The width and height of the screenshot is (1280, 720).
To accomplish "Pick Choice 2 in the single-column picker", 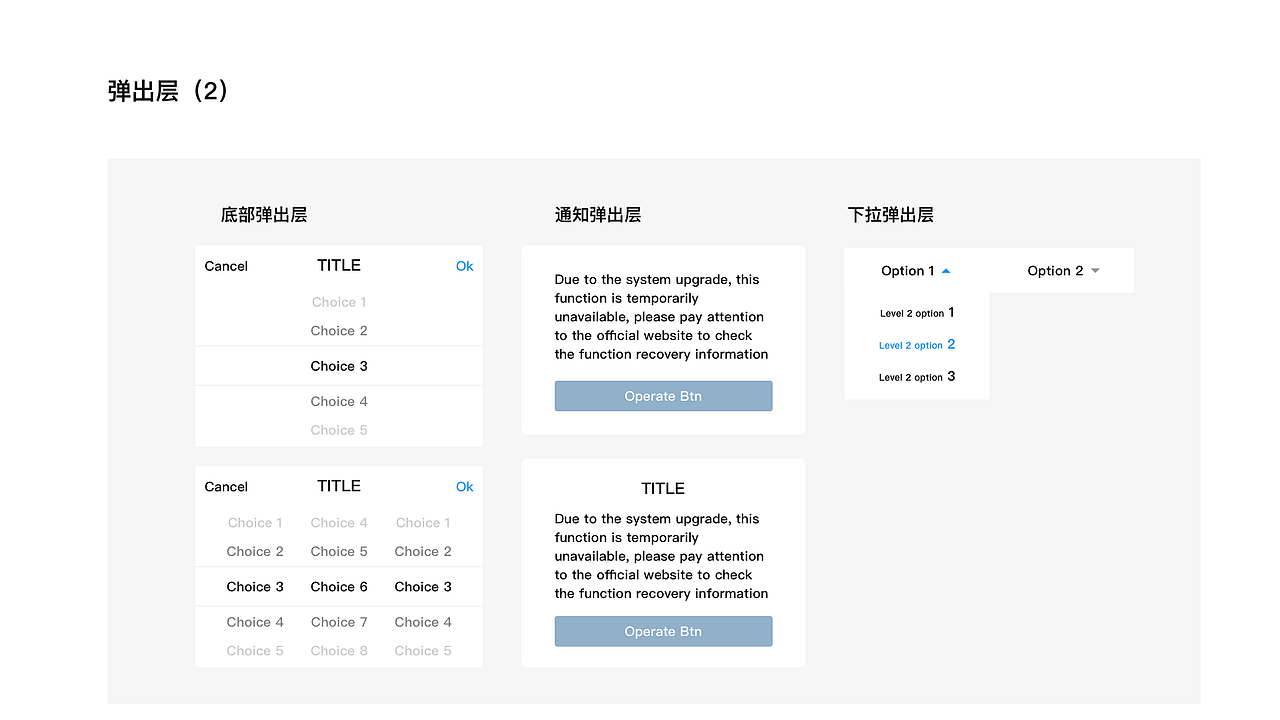I will [x=339, y=331].
